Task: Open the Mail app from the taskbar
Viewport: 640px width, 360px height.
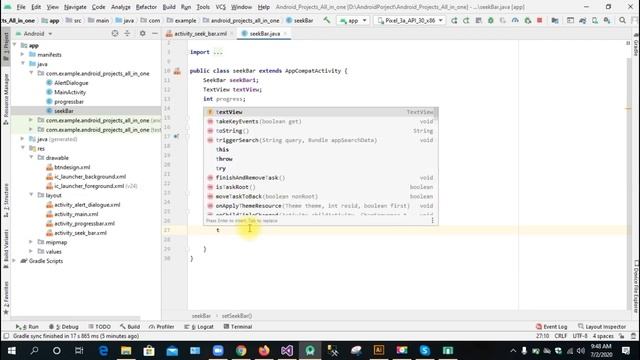Action: 172,351
